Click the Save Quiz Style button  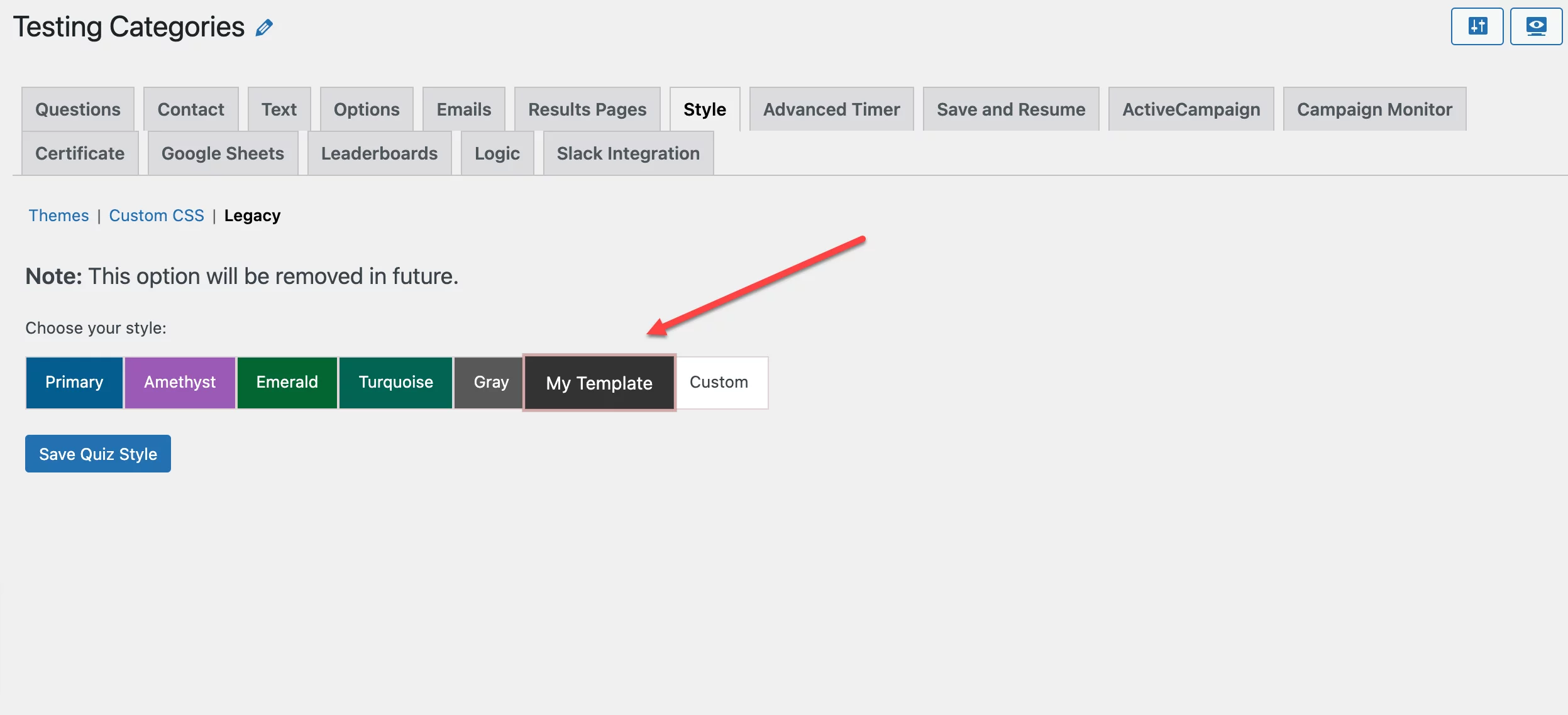pos(98,454)
